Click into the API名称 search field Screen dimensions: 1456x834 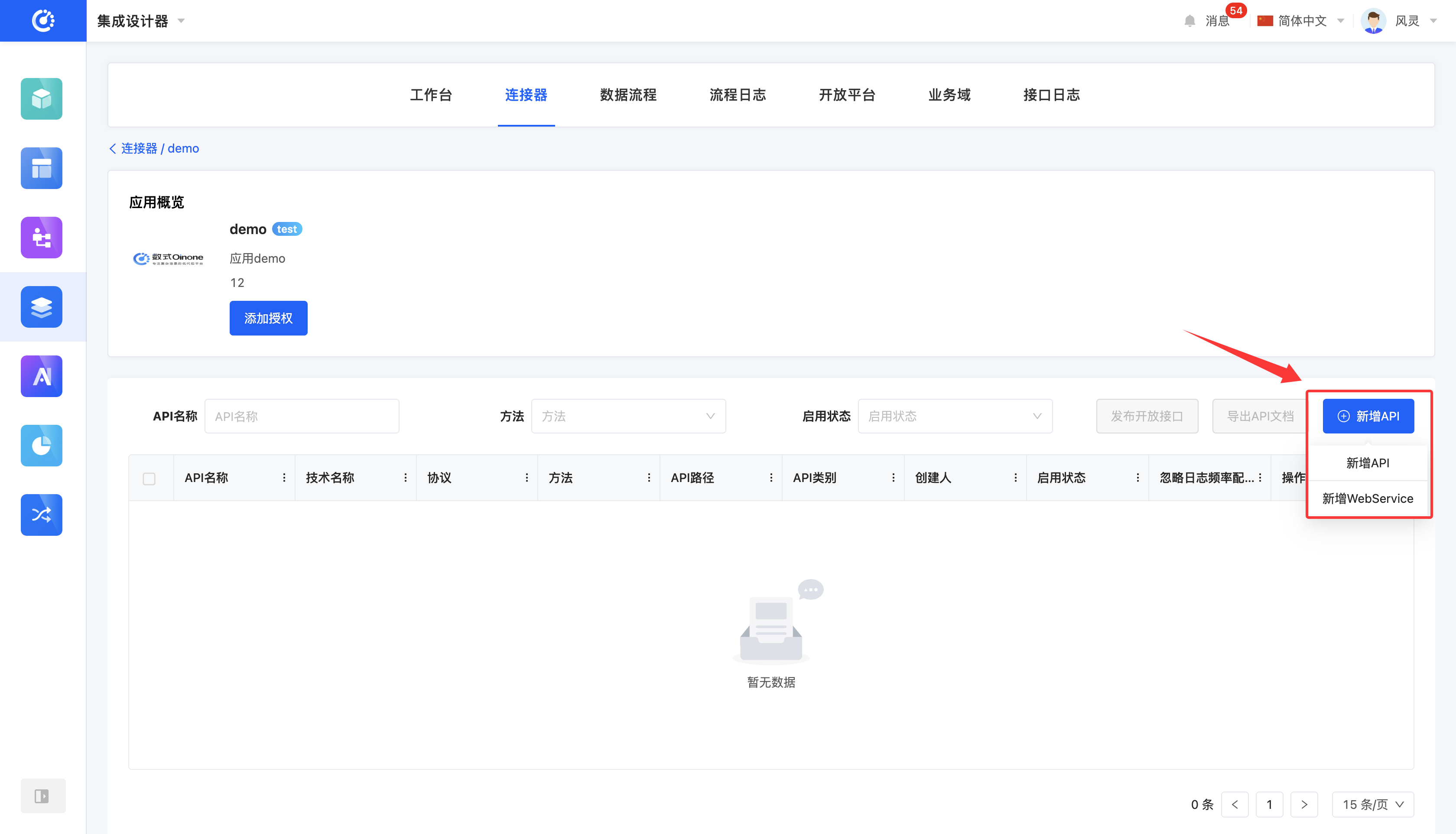[x=302, y=416]
